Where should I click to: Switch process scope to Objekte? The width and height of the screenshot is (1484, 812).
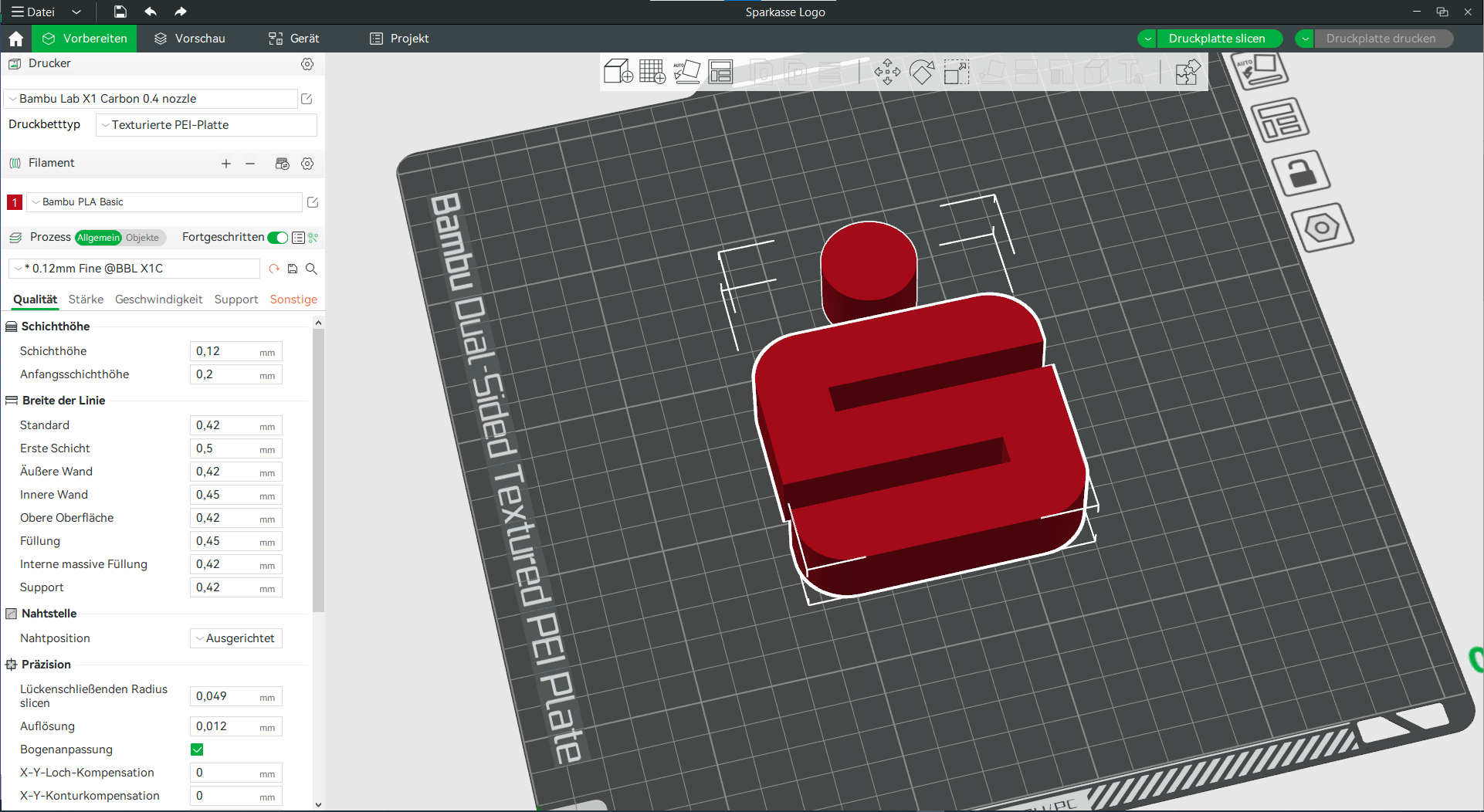pyautogui.click(x=142, y=238)
